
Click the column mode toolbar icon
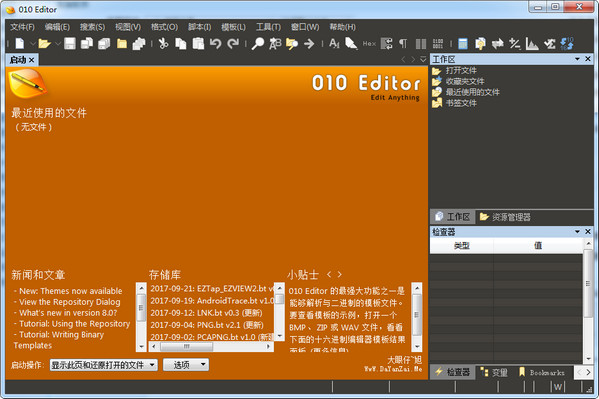pos(421,44)
